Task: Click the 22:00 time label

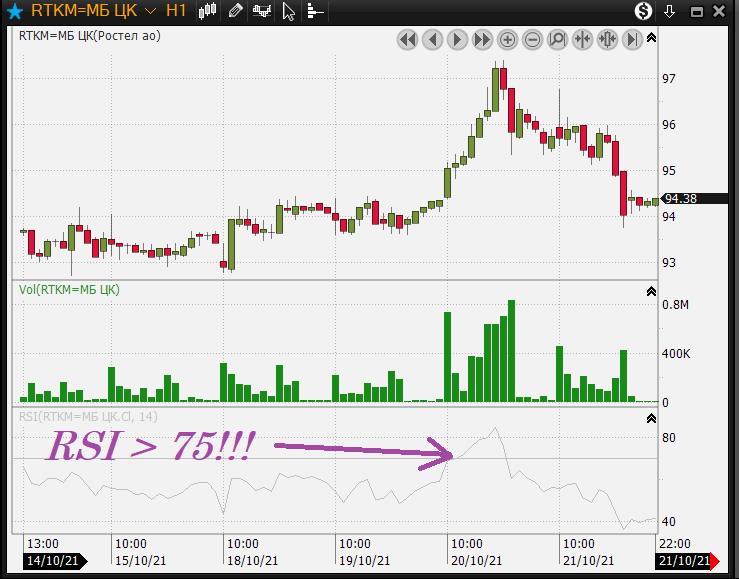Action: tap(674, 544)
